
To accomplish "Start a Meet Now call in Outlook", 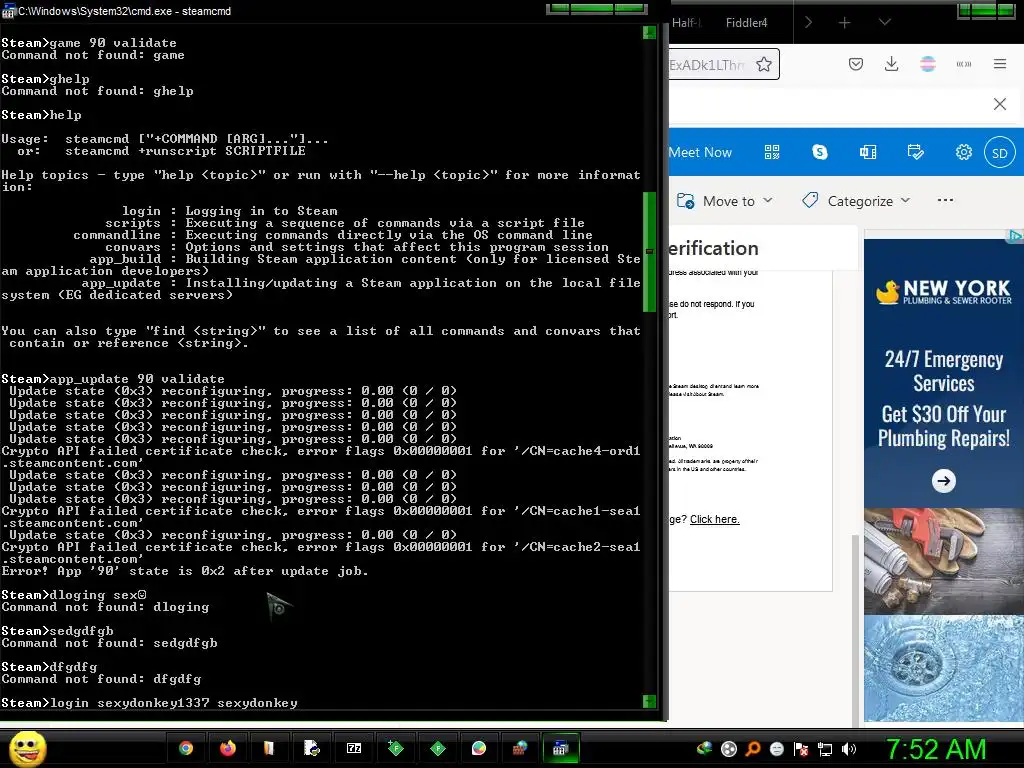I will (x=700, y=152).
